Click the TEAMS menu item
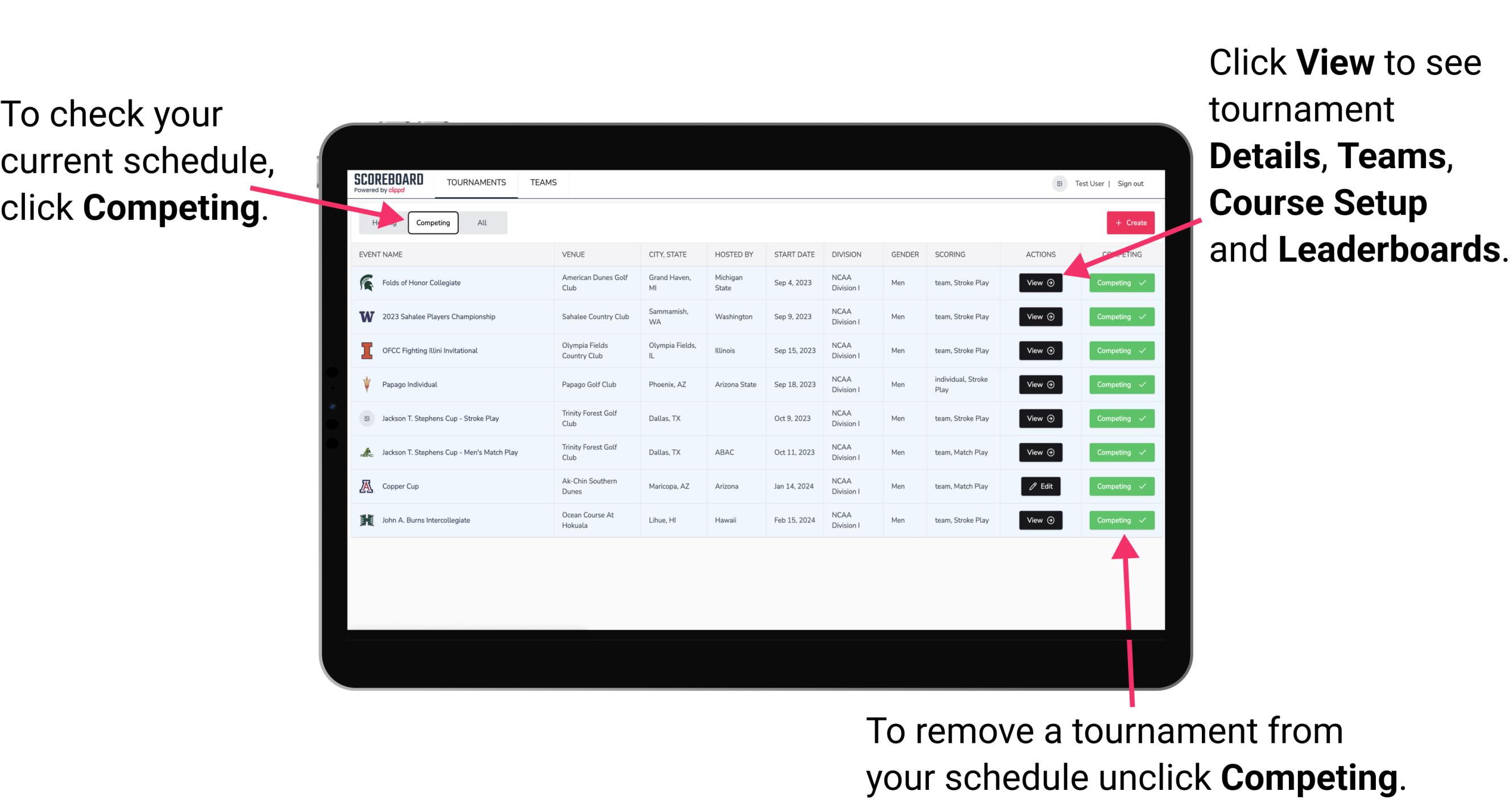 pyautogui.click(x=544, y=183)
